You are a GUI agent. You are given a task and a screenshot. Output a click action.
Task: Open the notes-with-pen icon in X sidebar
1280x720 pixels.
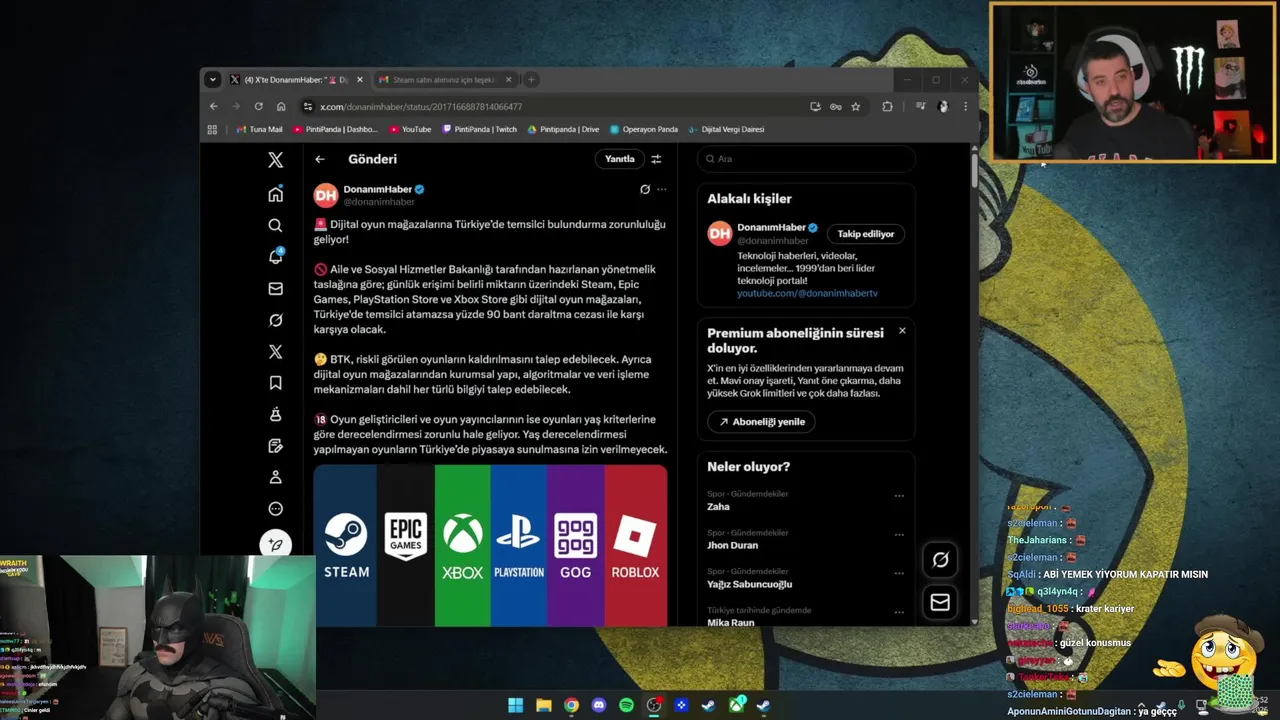276,446
